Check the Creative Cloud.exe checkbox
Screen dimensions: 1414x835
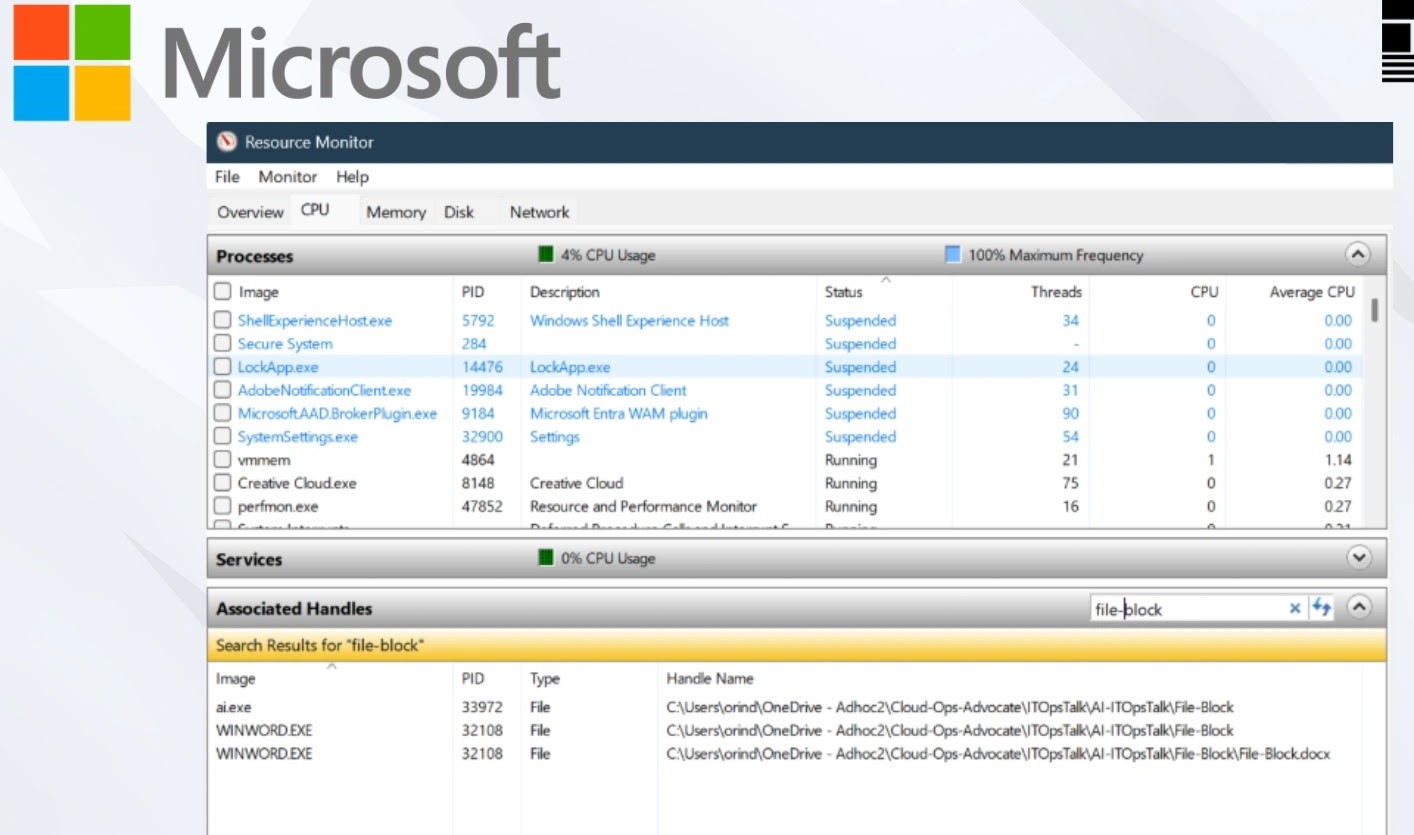click(223, 483)
